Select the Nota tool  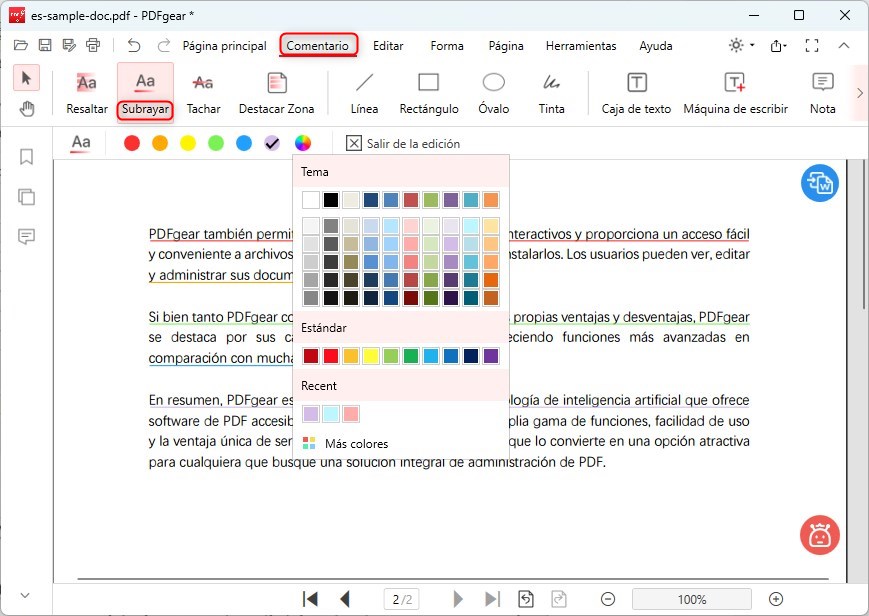[822, 92]
